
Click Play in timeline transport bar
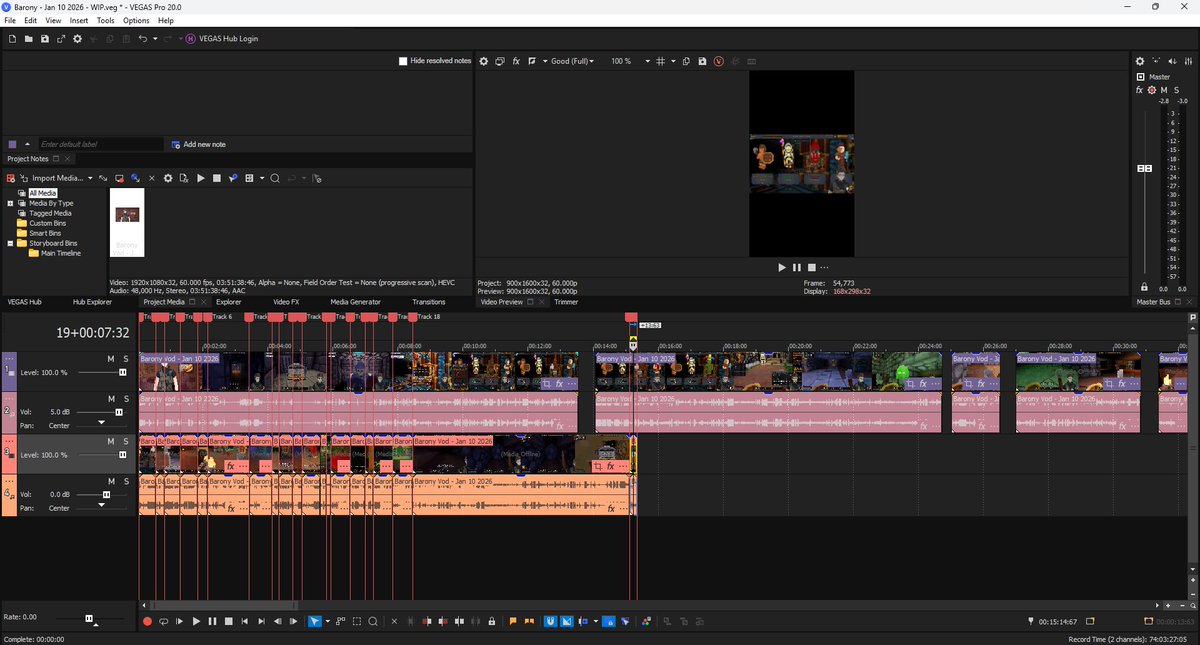[196, 621]
